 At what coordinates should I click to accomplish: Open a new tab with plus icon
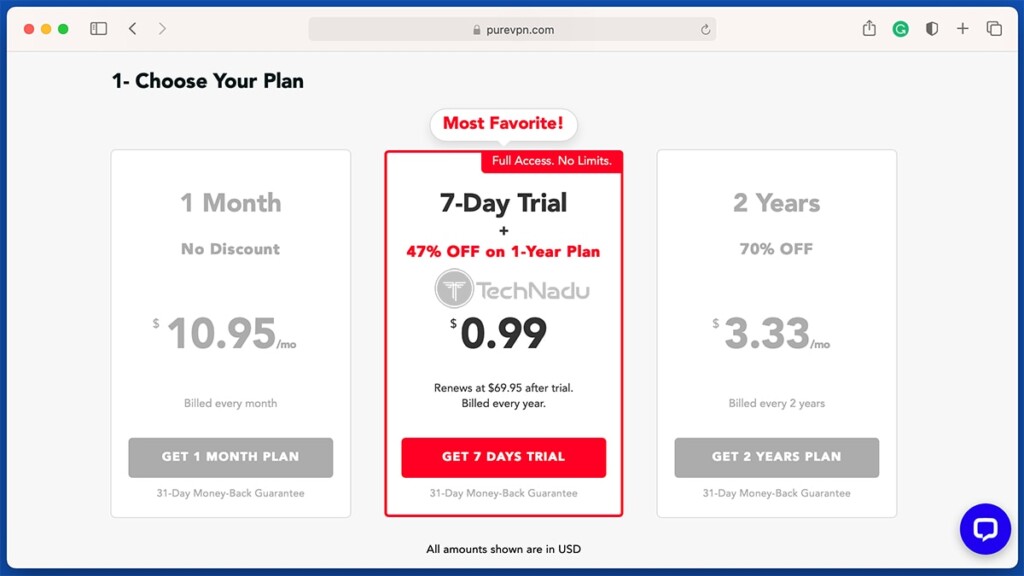point(963,29)
